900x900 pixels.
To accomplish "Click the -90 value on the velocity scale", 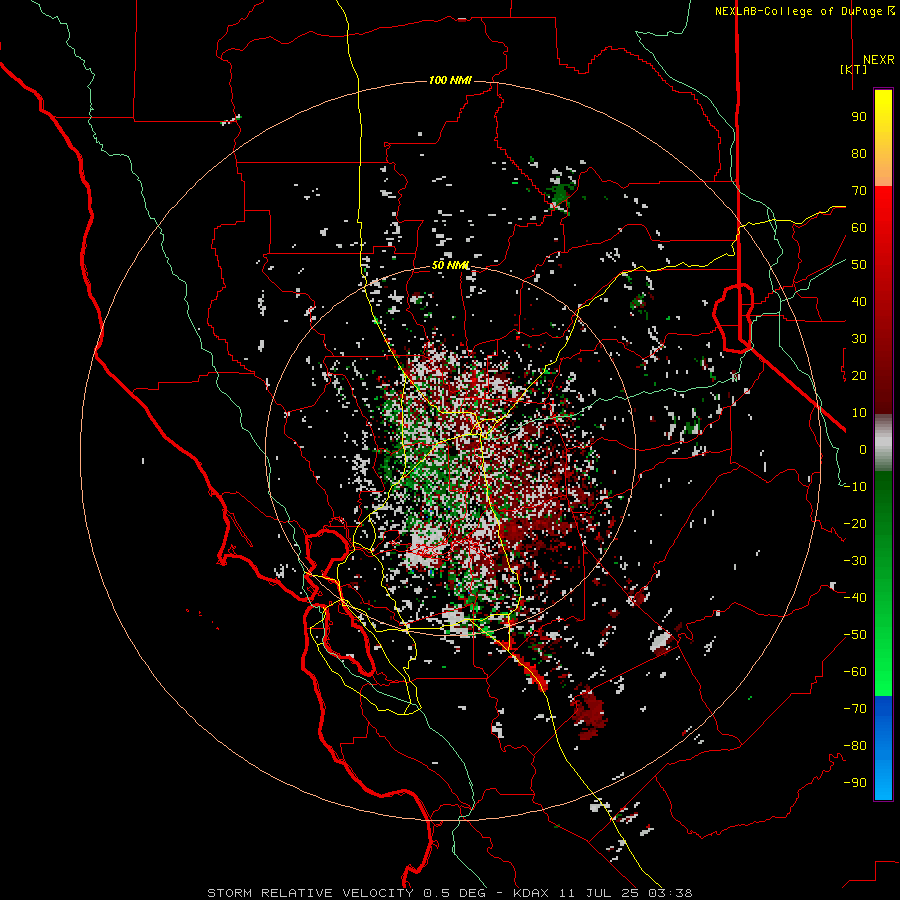I will click(855, 783).
